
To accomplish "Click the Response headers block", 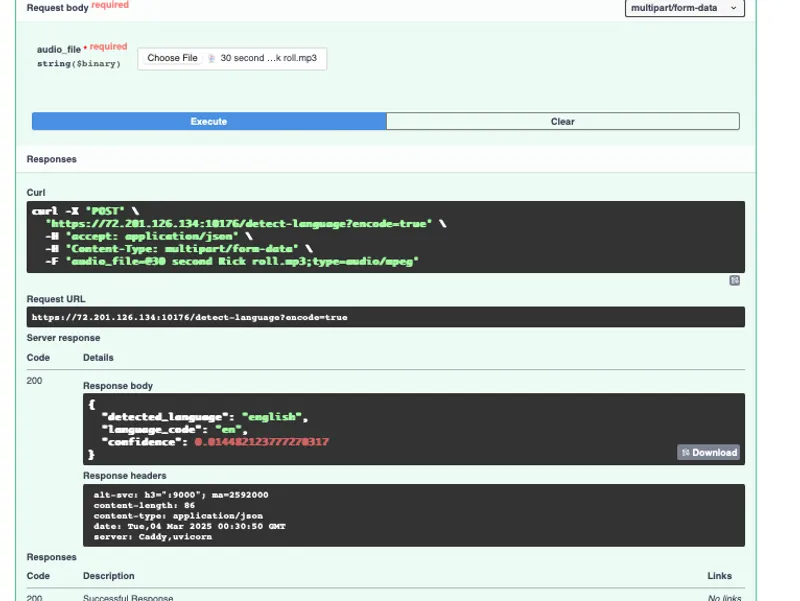I will pos(413,515).
